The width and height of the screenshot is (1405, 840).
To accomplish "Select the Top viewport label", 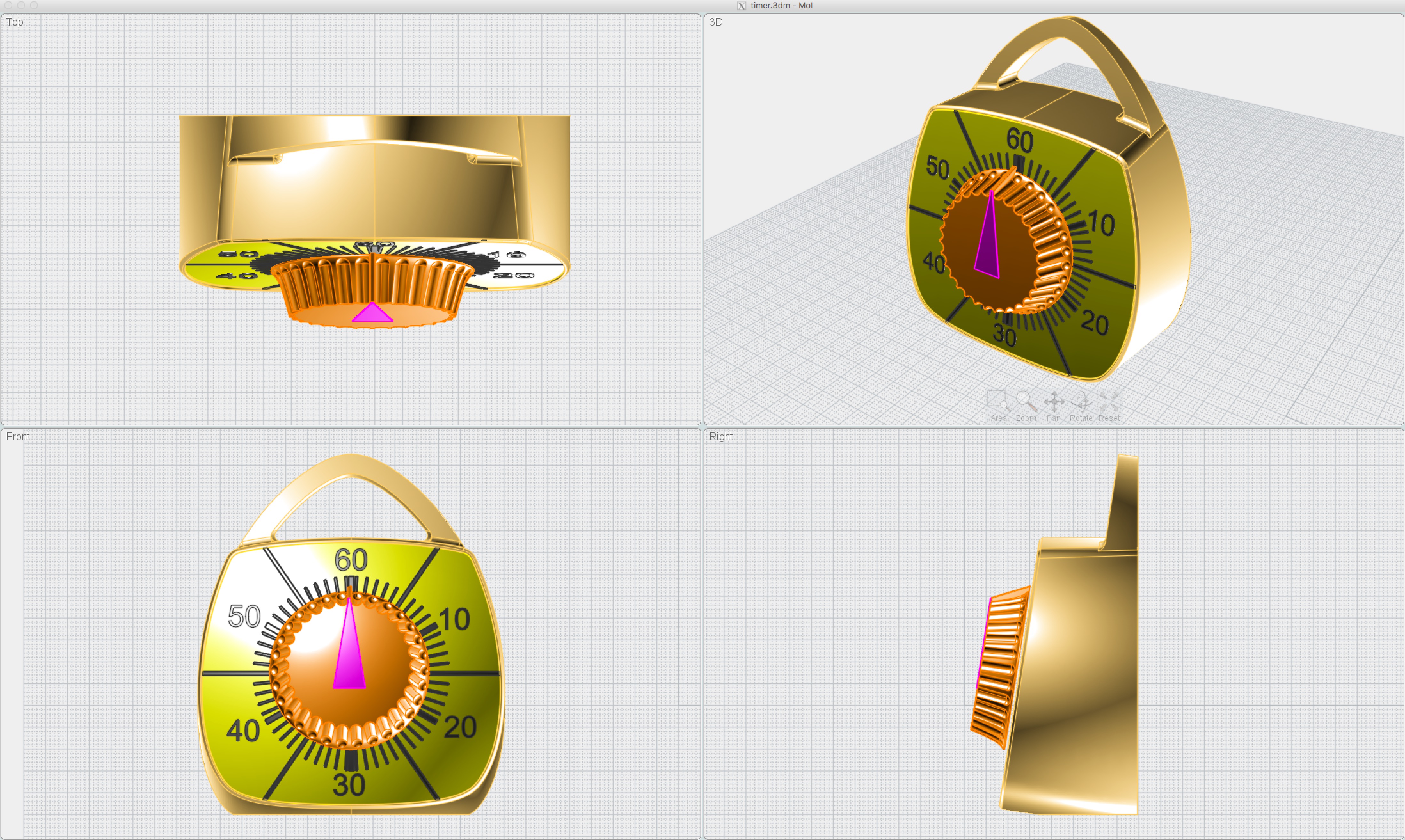I will [15, 22].
